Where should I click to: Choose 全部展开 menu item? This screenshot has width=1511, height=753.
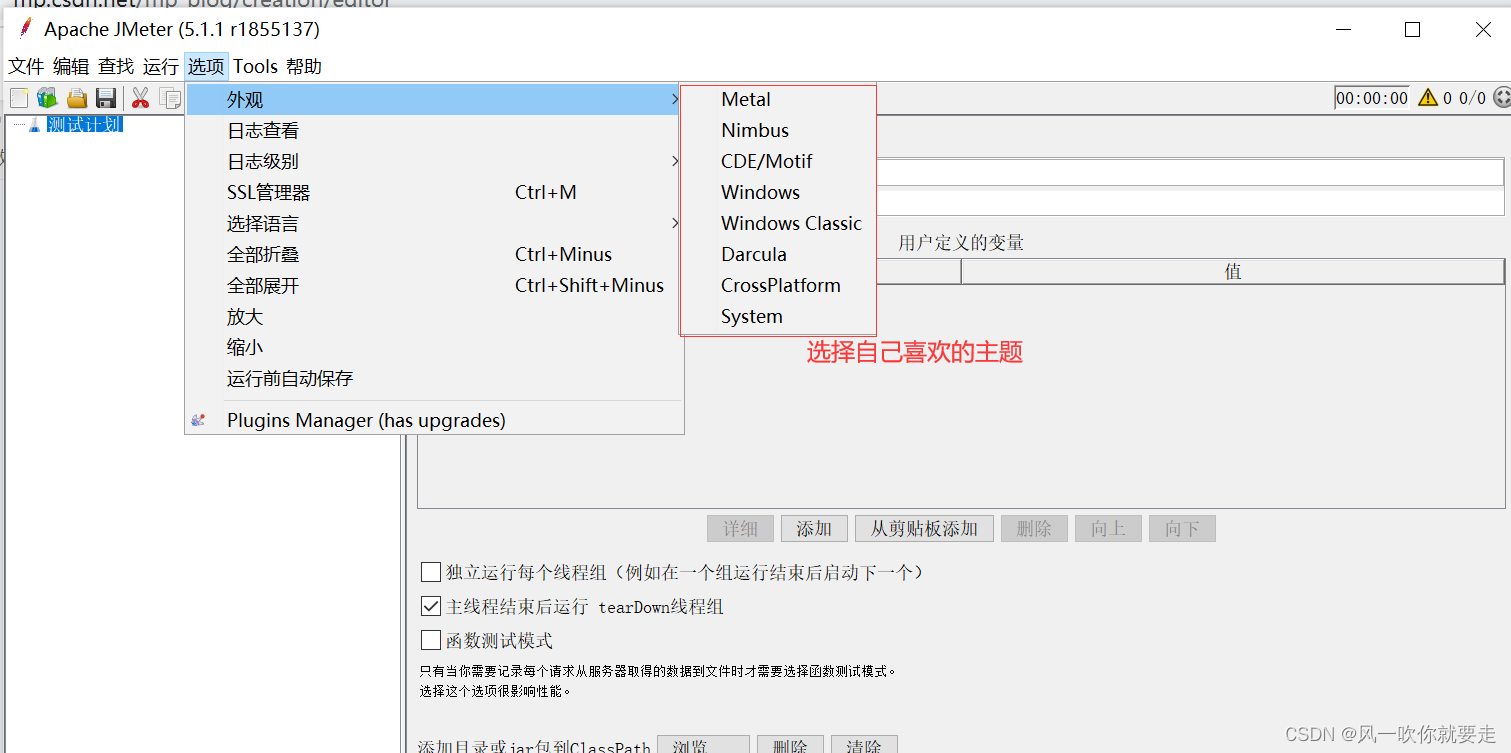pyautogui.click(x=434, y=285)
